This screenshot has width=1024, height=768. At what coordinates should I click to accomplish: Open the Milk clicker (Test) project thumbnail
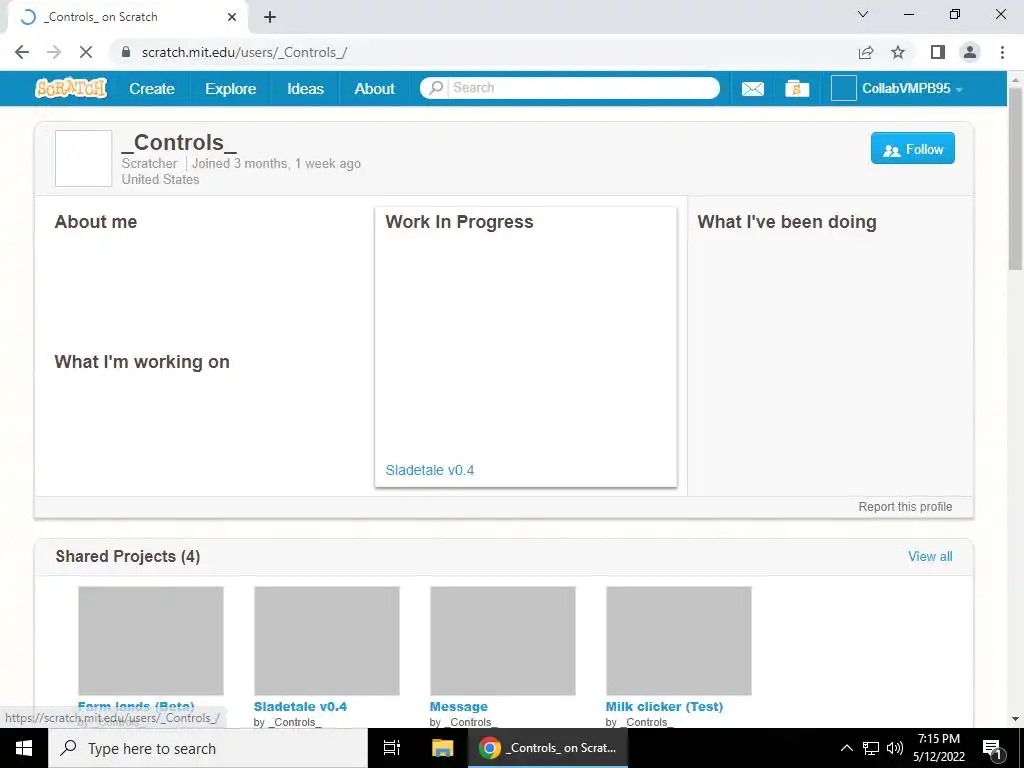tap(679, 641)
